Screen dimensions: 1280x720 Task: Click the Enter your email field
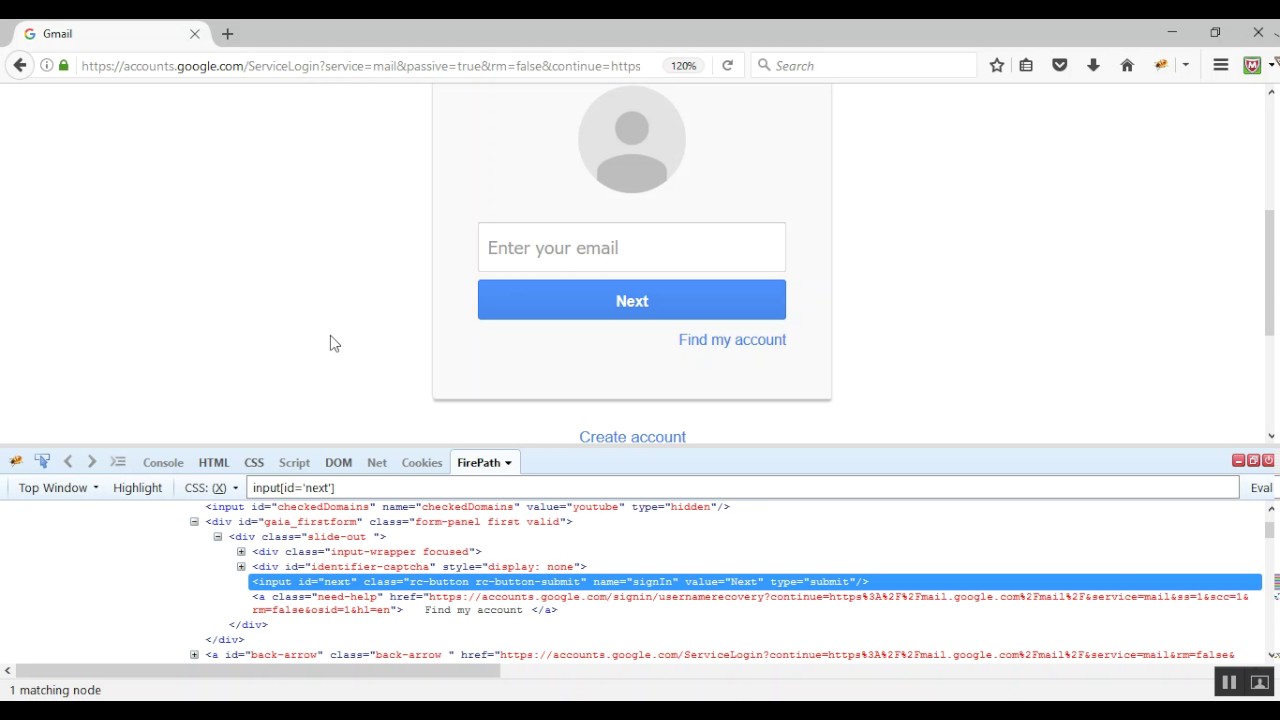631,248
